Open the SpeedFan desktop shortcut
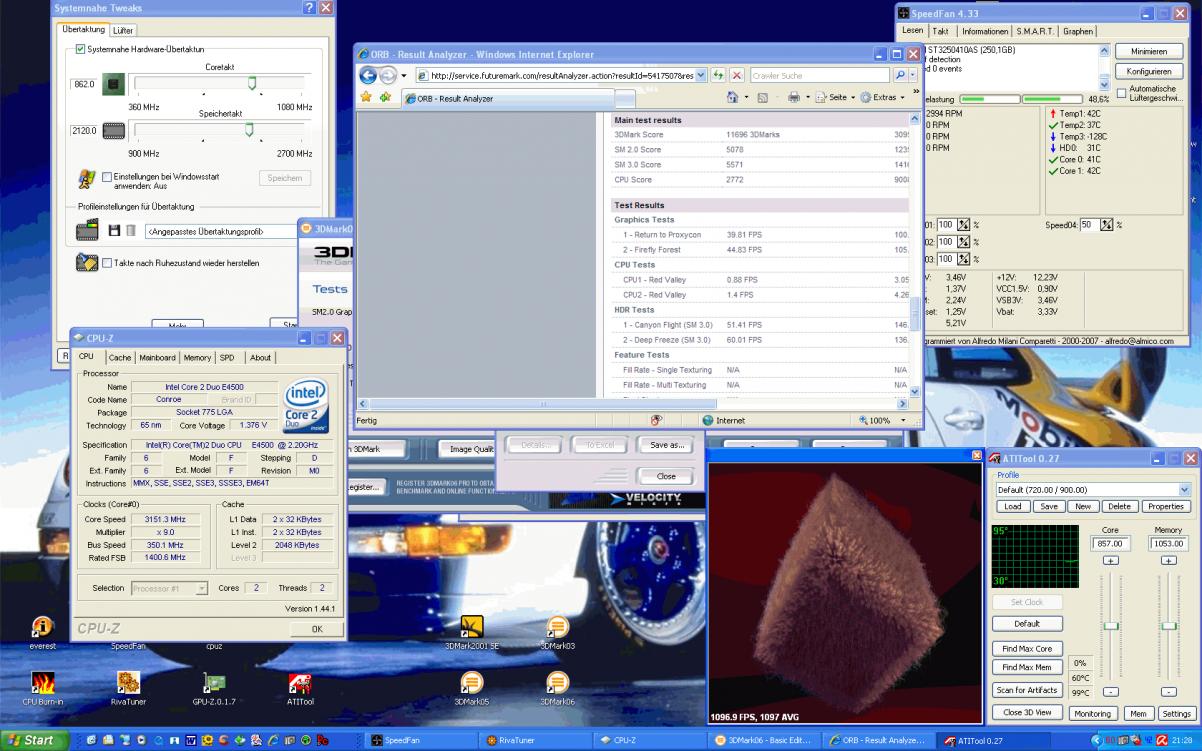 pyautogui.click(x=128, y=646)
